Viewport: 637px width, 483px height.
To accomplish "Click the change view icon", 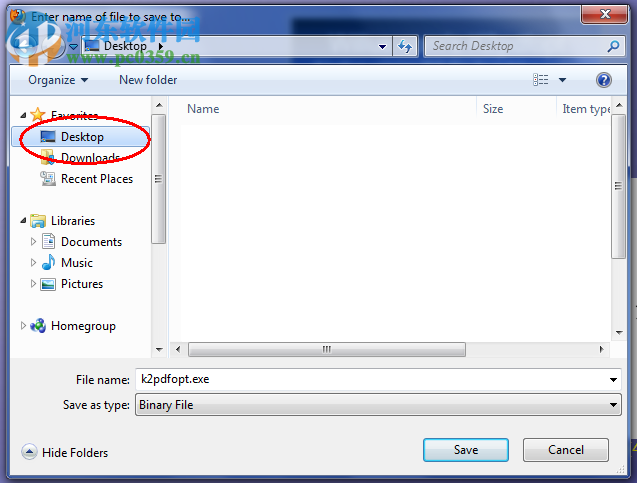I will click(541, 80).
